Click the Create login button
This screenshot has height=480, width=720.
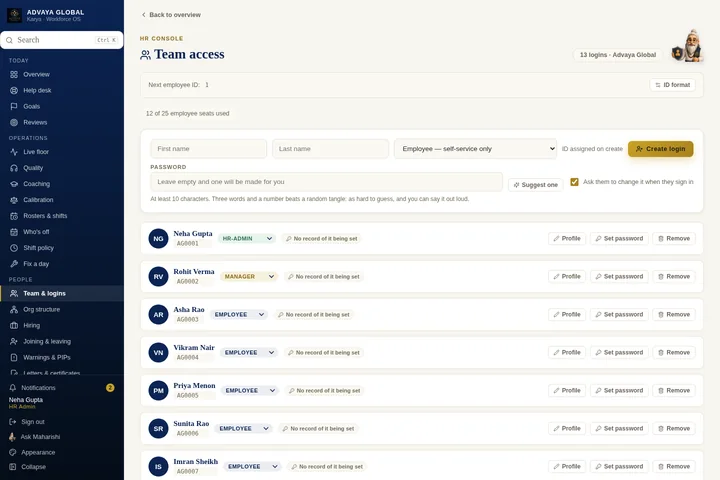(x=660, y=149)
